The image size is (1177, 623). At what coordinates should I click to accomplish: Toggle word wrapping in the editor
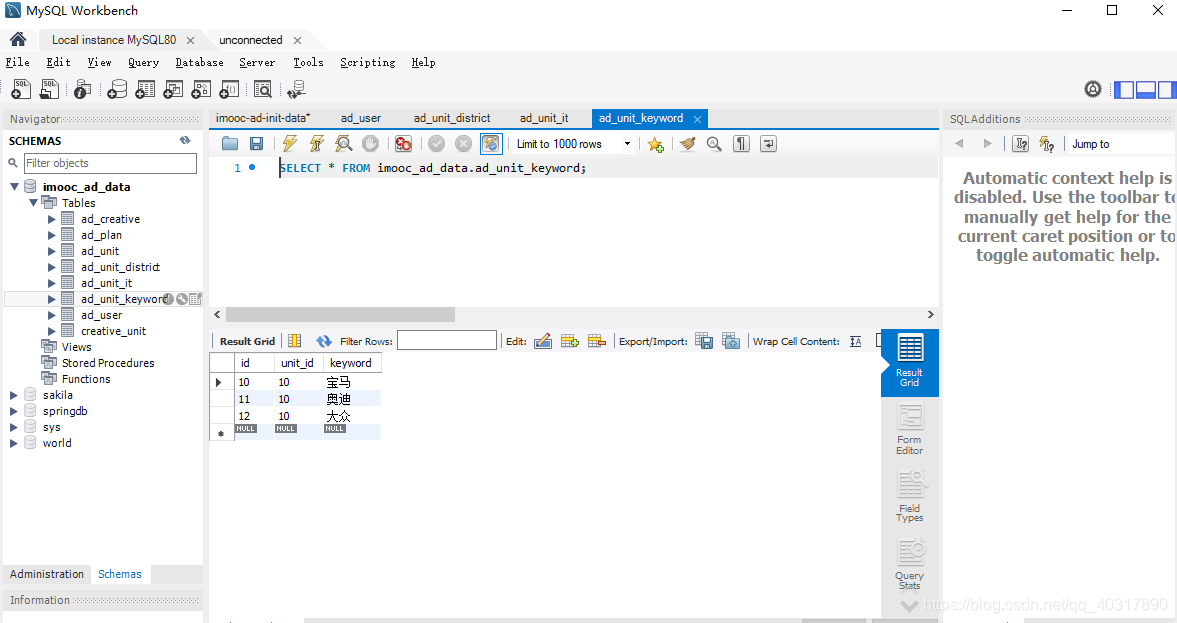click(x=768, y=143)
